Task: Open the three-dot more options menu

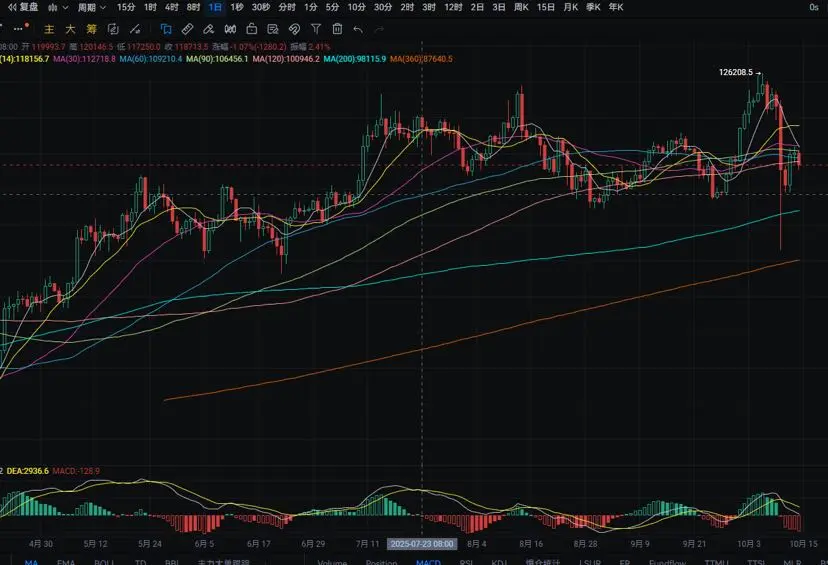Action: 20,29
